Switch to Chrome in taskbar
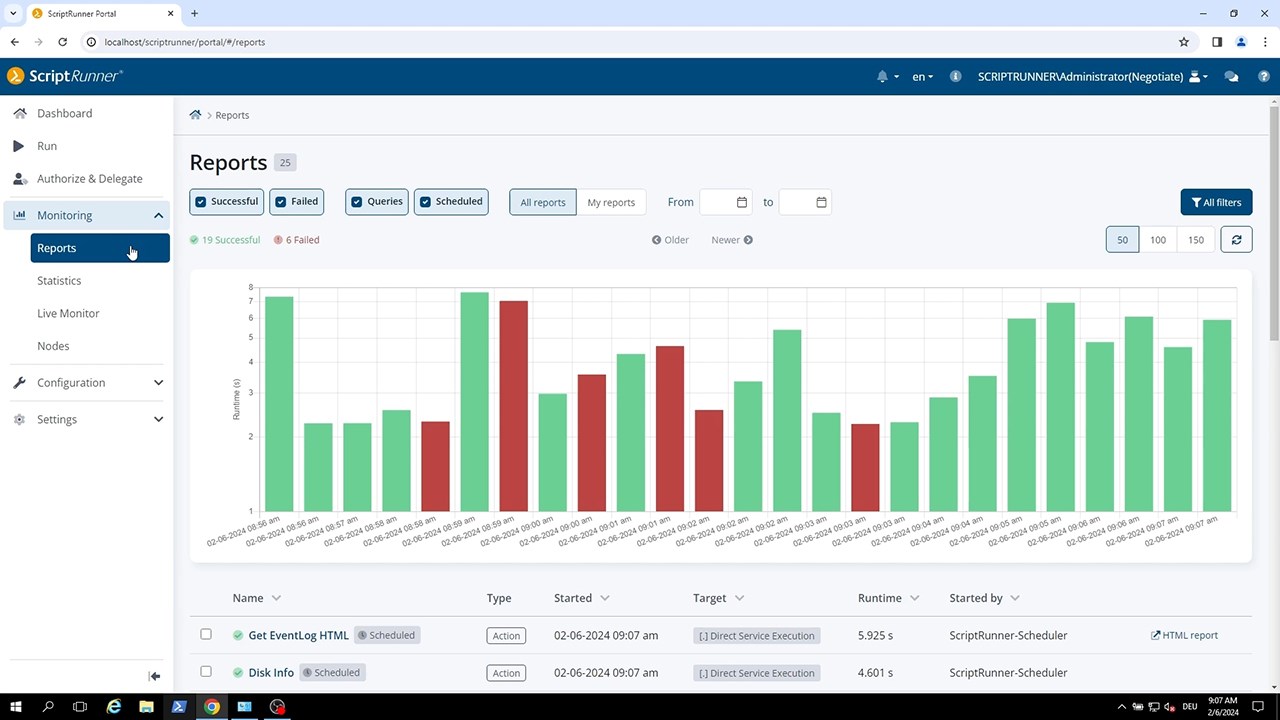 pyautogui.click(x=212, y=707)
